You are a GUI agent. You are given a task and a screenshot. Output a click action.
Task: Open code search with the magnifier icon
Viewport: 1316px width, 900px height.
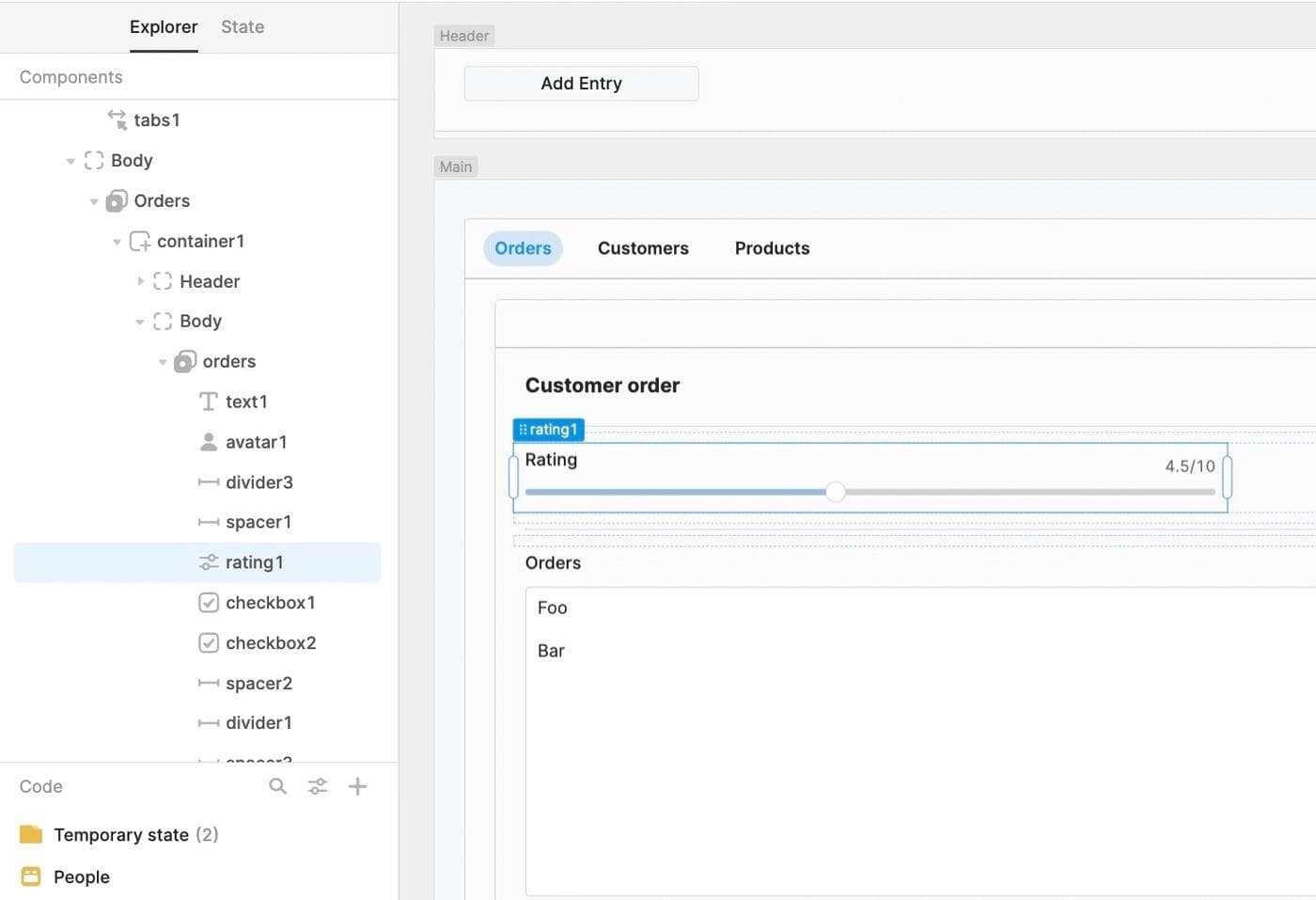tap(277, 786)
